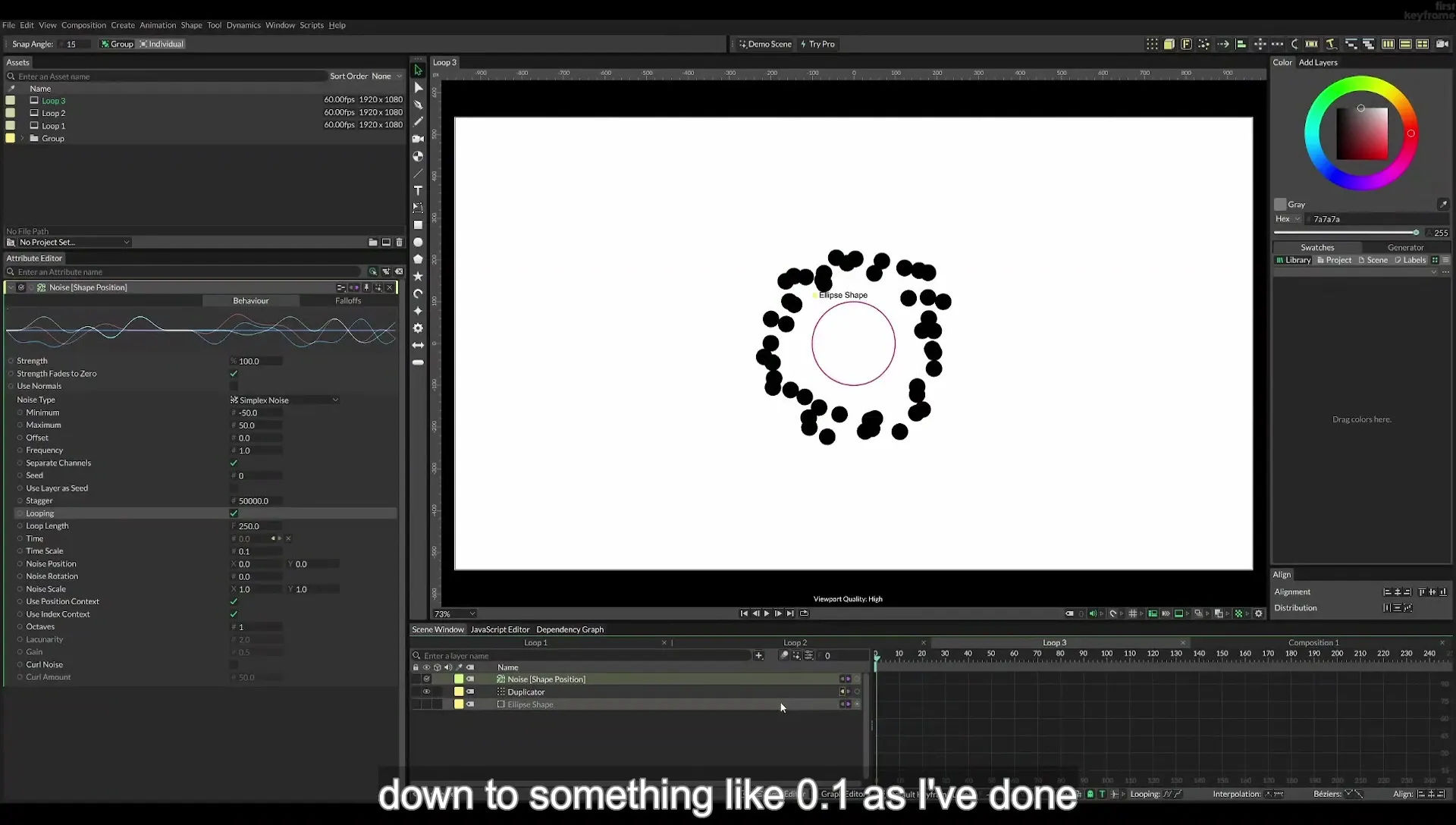Image resolution: width=1456 pixels, height=825 pixels.
Task: Pick the Star shape tool
Action: pos(418,276)
